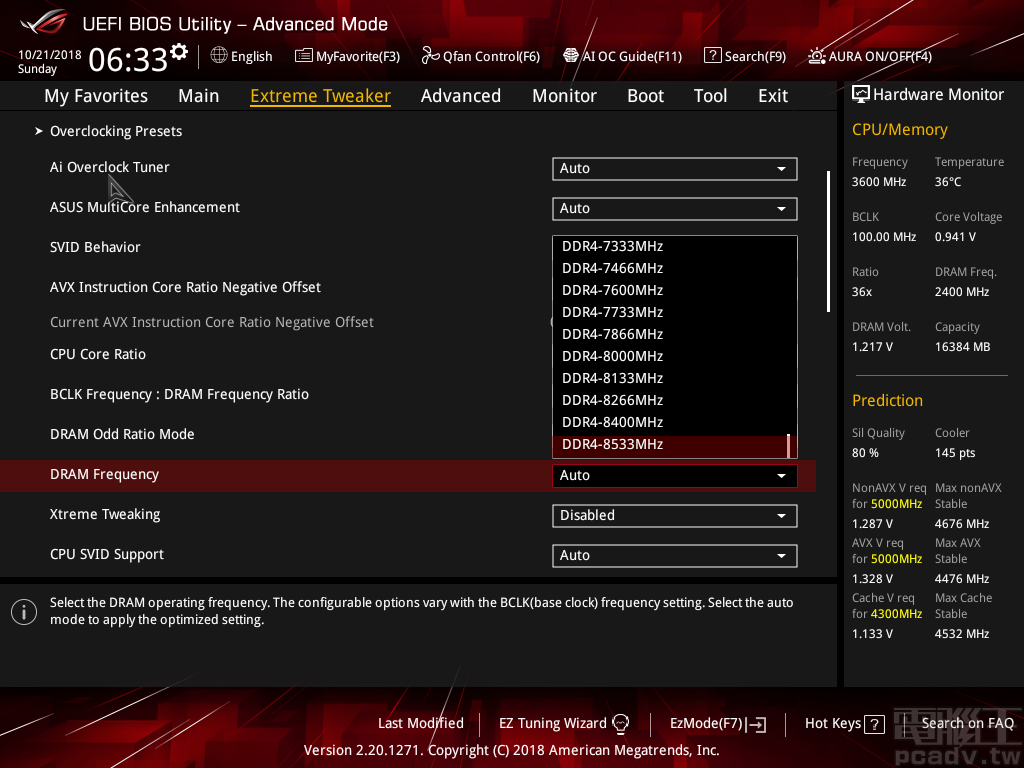The width and height of the screenshot is (1024, 768).
Task: Click the DRAM frequency list scrollbar thumb
Action: pyautogui.click(x=789, y=445)
